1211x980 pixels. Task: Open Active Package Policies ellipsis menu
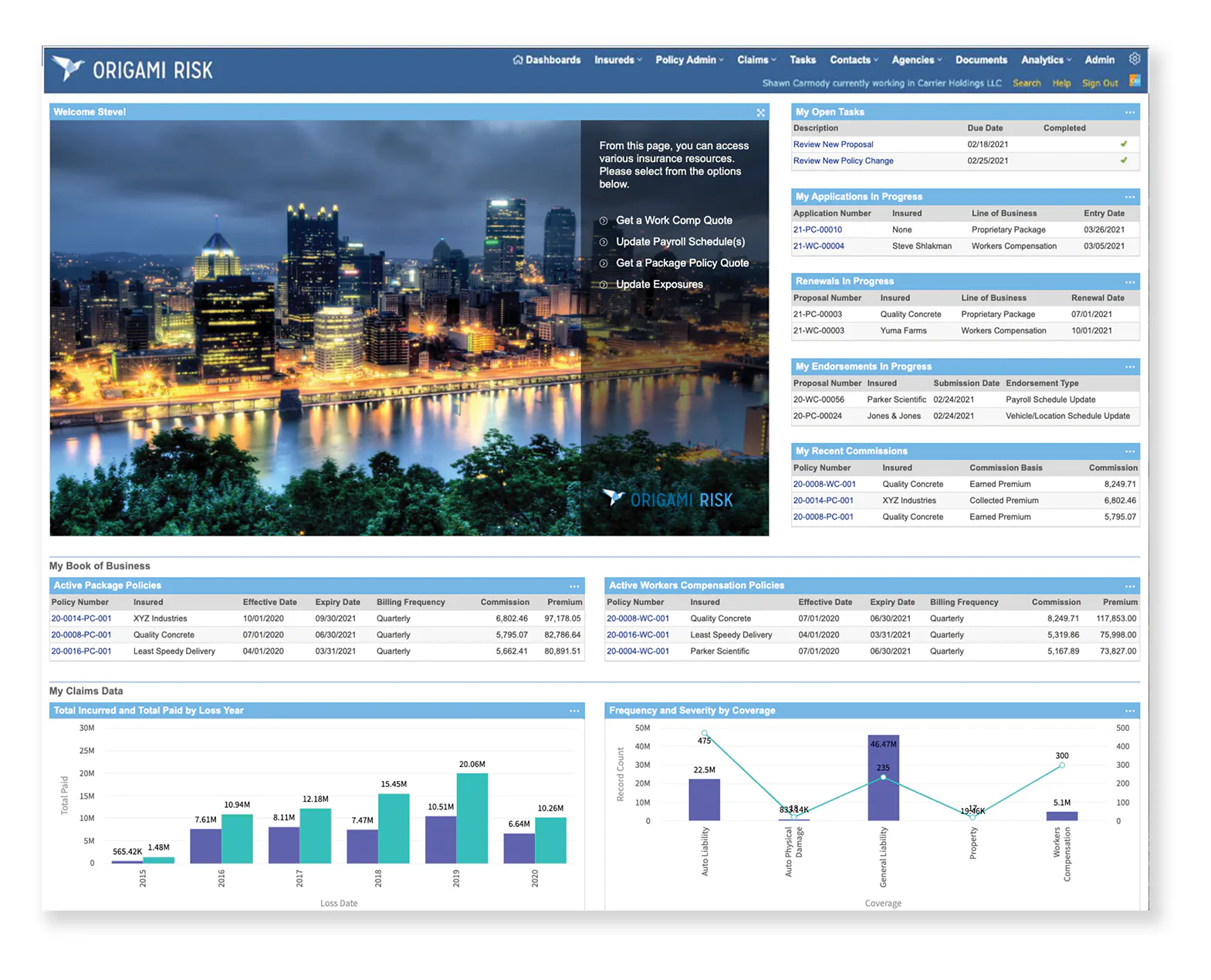pyautogui.click(x=574, y=586)
